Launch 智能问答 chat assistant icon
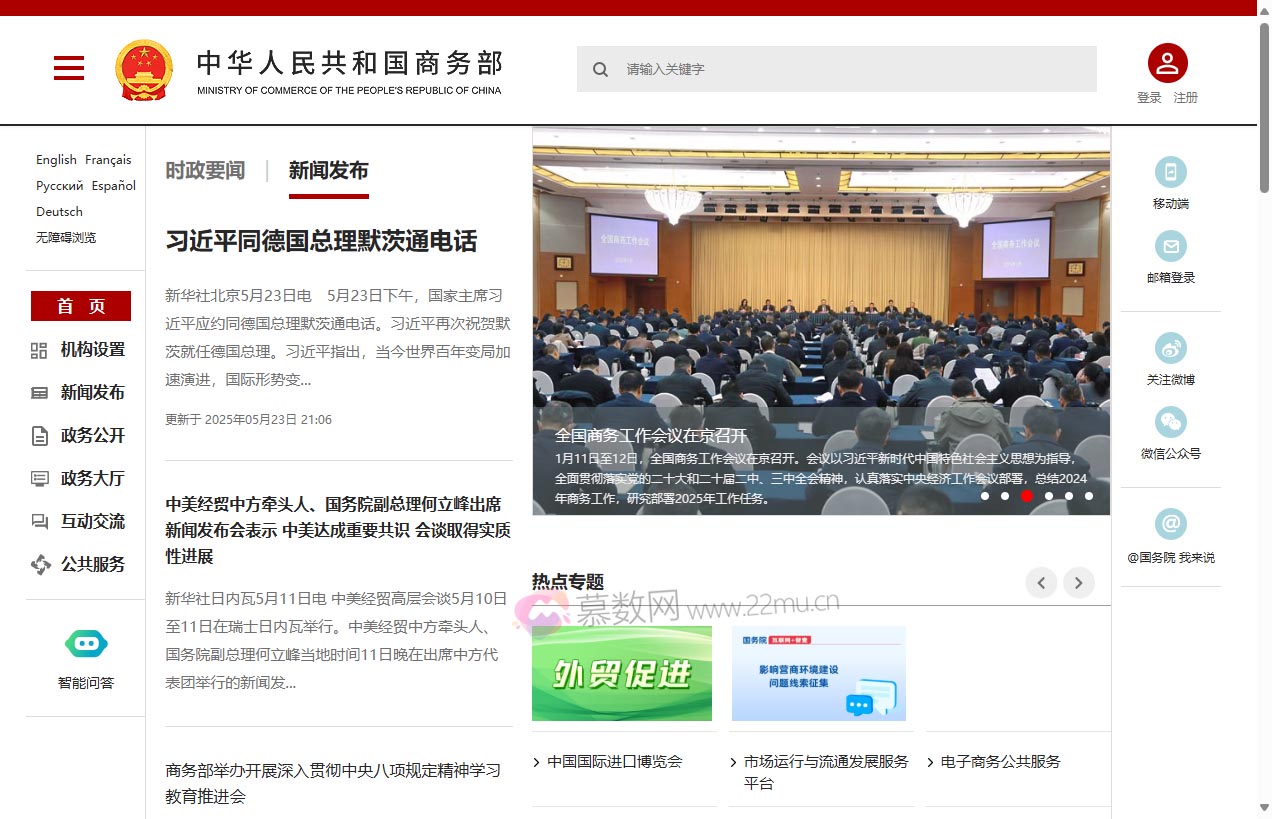This screenshot has height=819, width=1272. point(86,643)
